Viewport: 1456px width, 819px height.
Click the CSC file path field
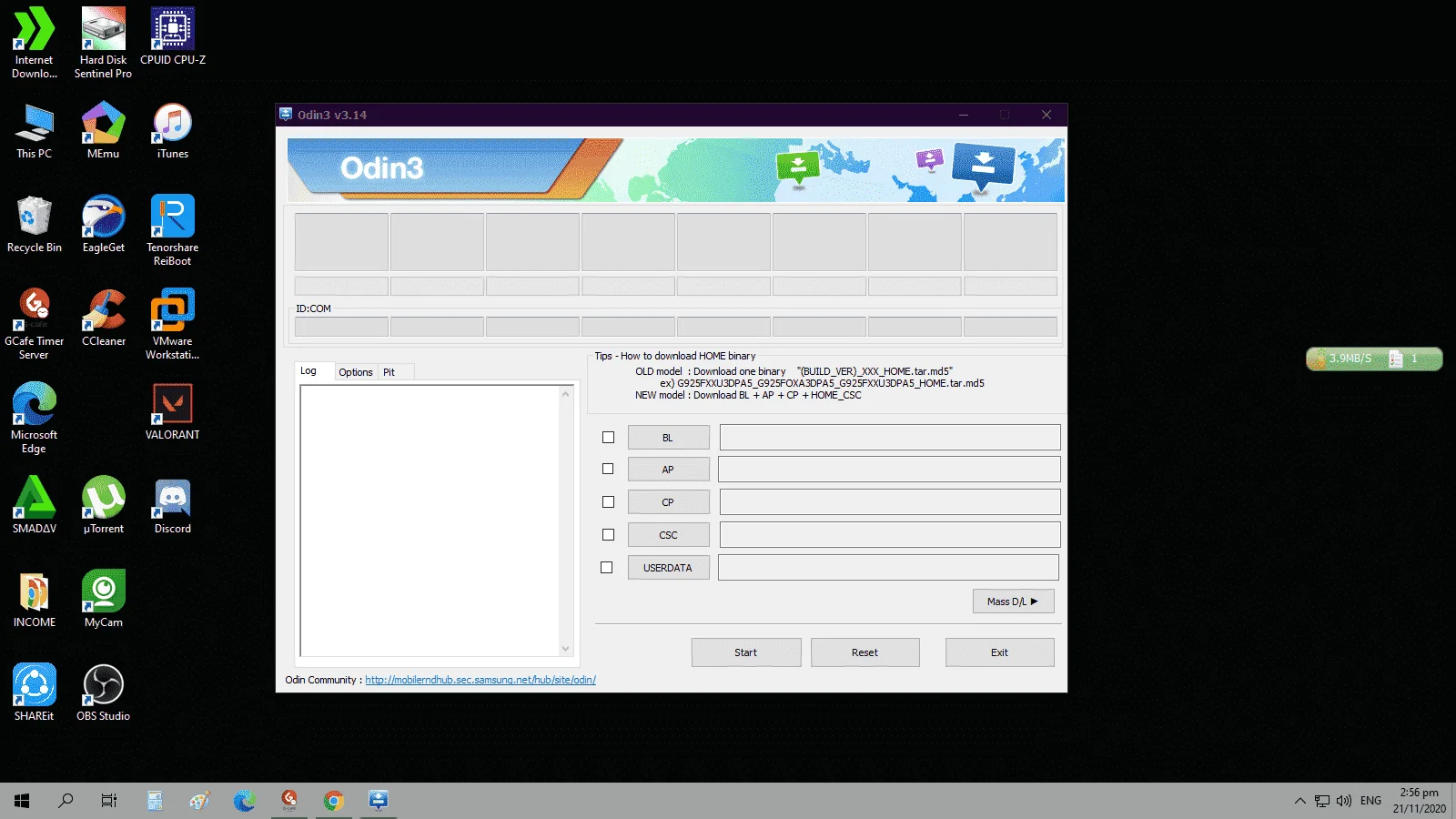[890, 535]
